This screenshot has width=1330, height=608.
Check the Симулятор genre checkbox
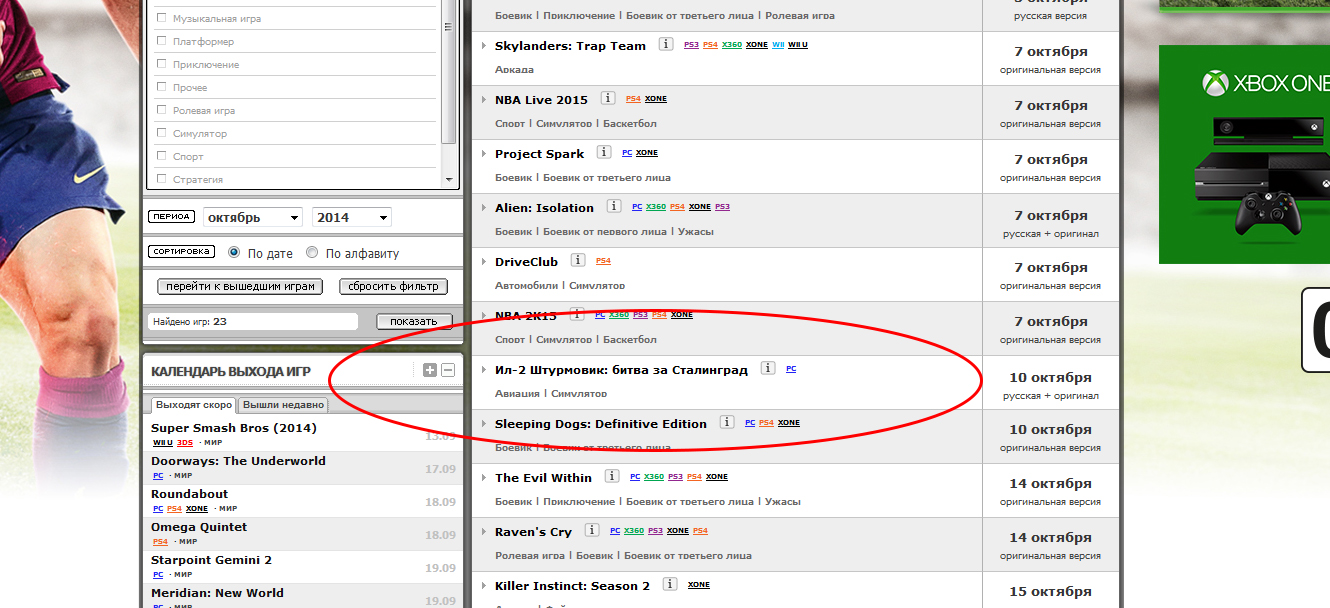161,133
